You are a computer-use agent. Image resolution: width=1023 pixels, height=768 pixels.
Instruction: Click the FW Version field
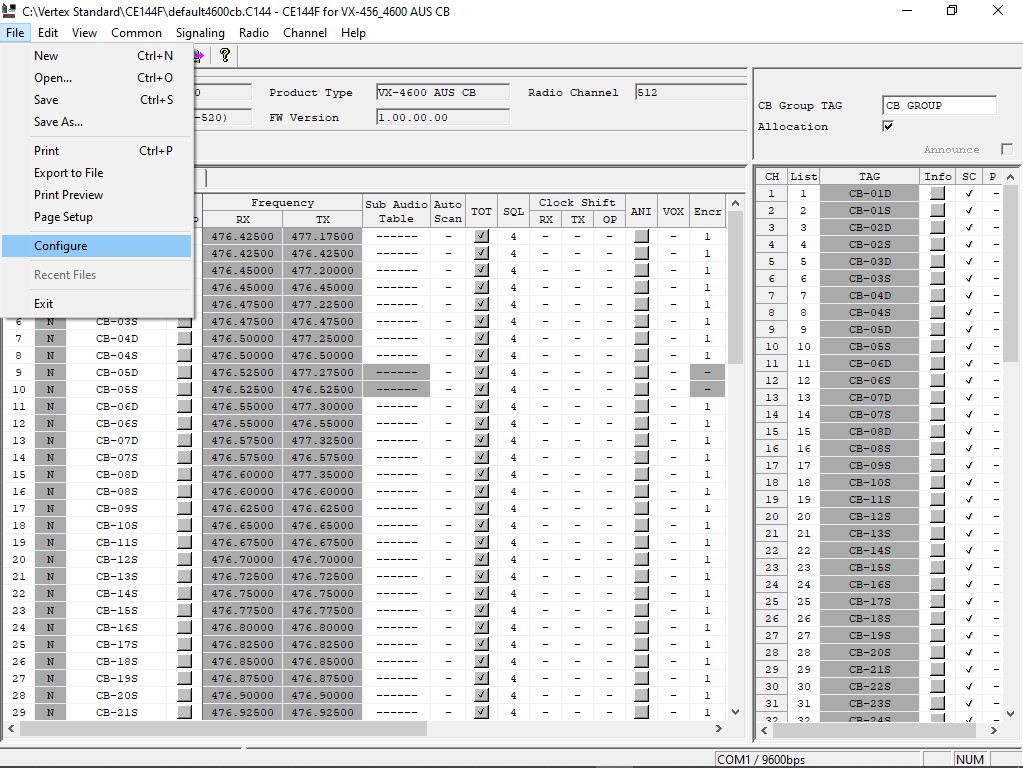click(443, 117)
